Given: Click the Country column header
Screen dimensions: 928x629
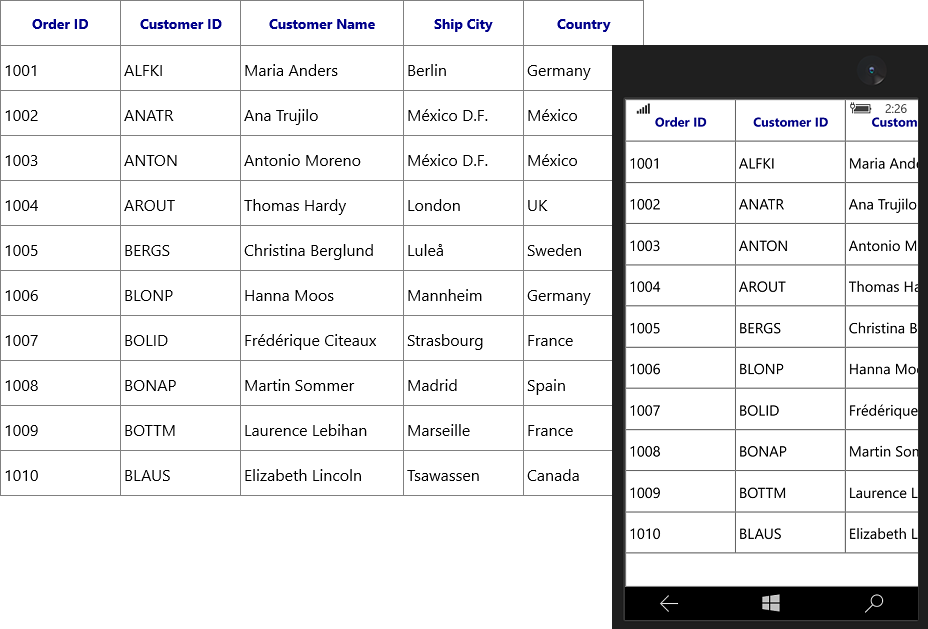Looking at the screenshot, I should click(x=584, y=24).
